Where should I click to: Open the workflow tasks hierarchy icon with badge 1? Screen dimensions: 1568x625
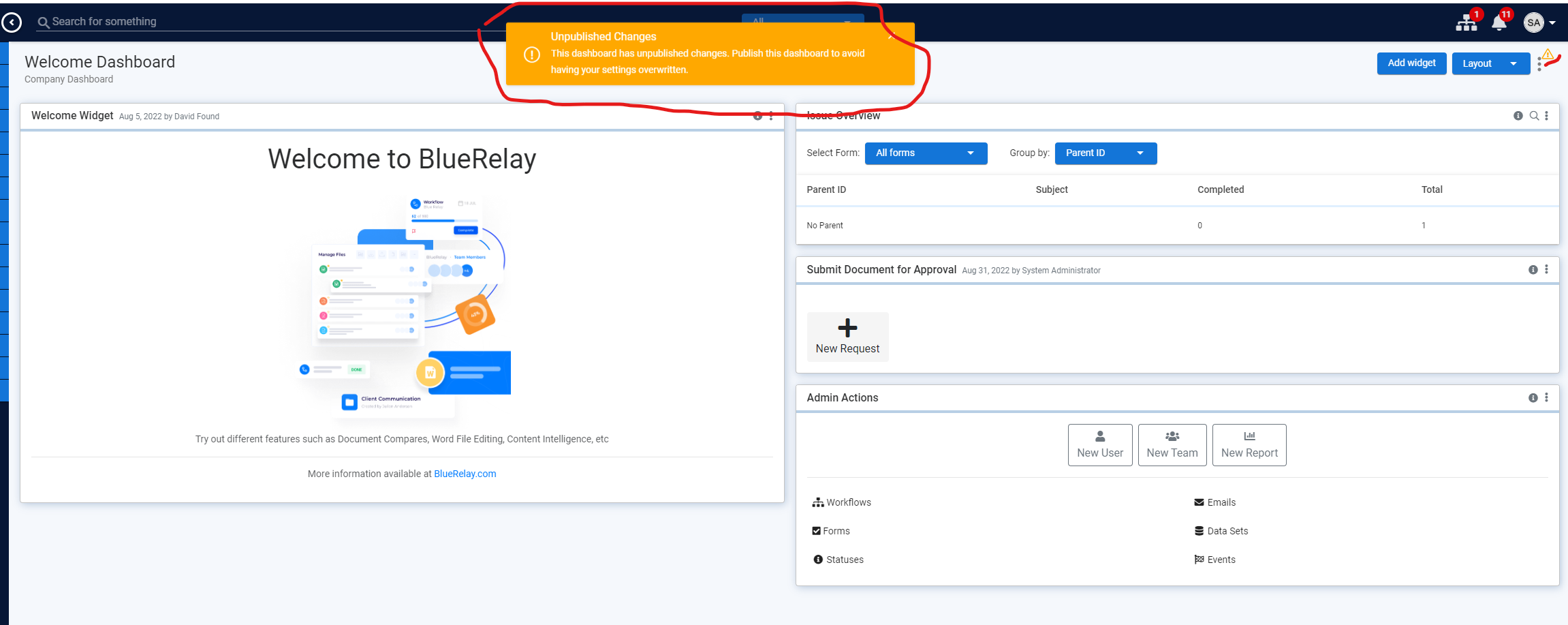pyautogui.click(x=1467, y=23)
